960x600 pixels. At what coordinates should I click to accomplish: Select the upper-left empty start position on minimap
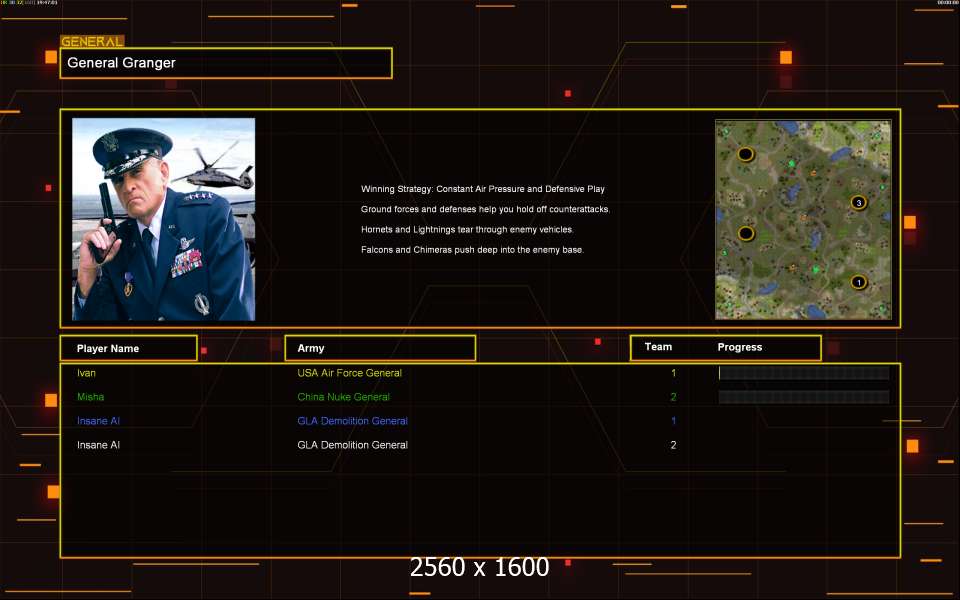pyautogui.click(x=745, y=154)
